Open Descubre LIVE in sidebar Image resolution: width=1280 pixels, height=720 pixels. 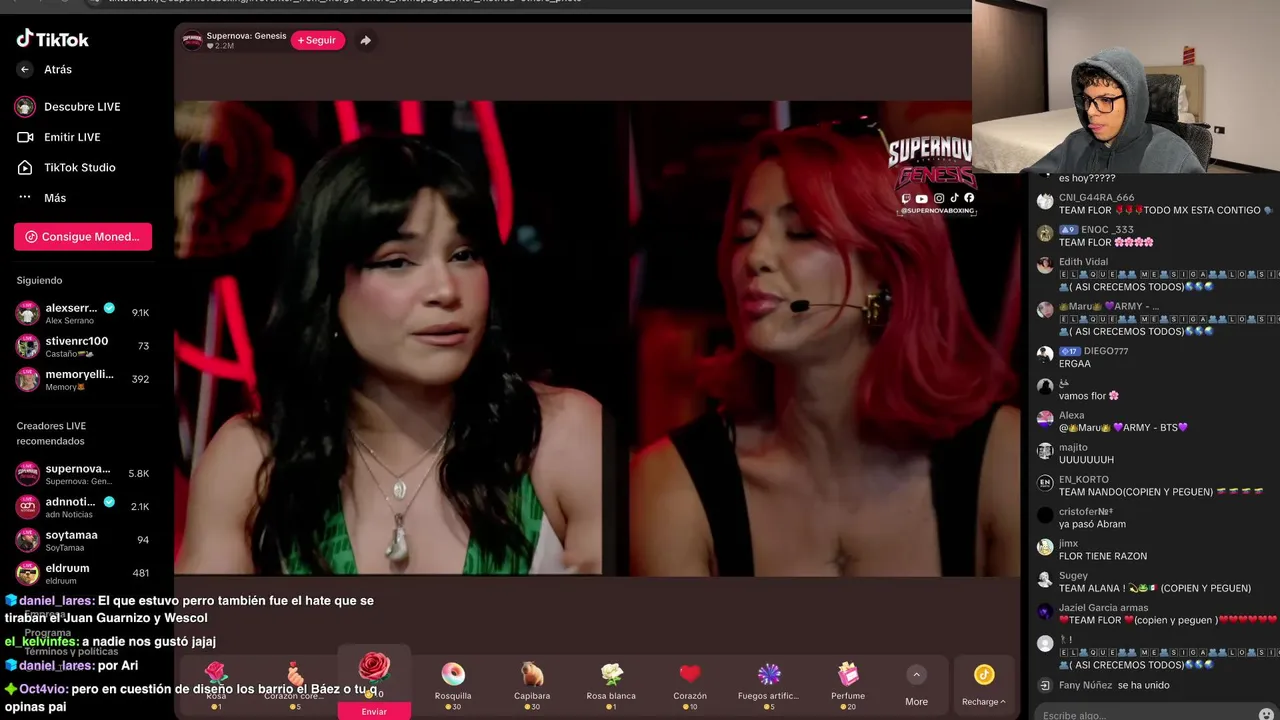point(68,107)
